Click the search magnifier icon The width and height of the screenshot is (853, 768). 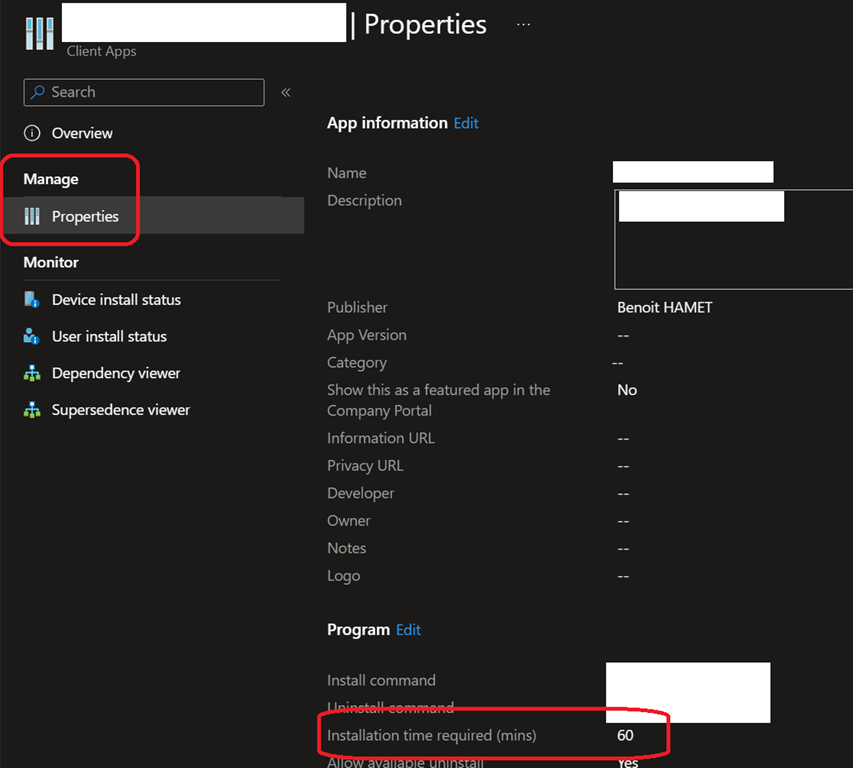click(x=38, y=92)
